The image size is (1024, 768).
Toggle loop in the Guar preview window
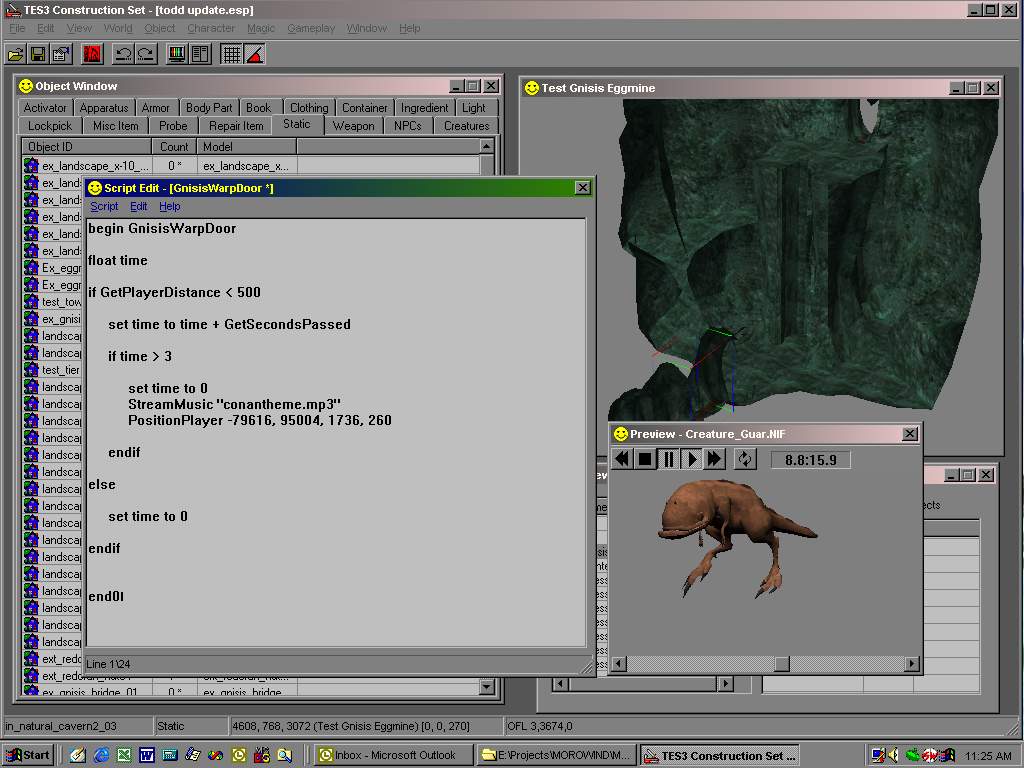point(745,459)
